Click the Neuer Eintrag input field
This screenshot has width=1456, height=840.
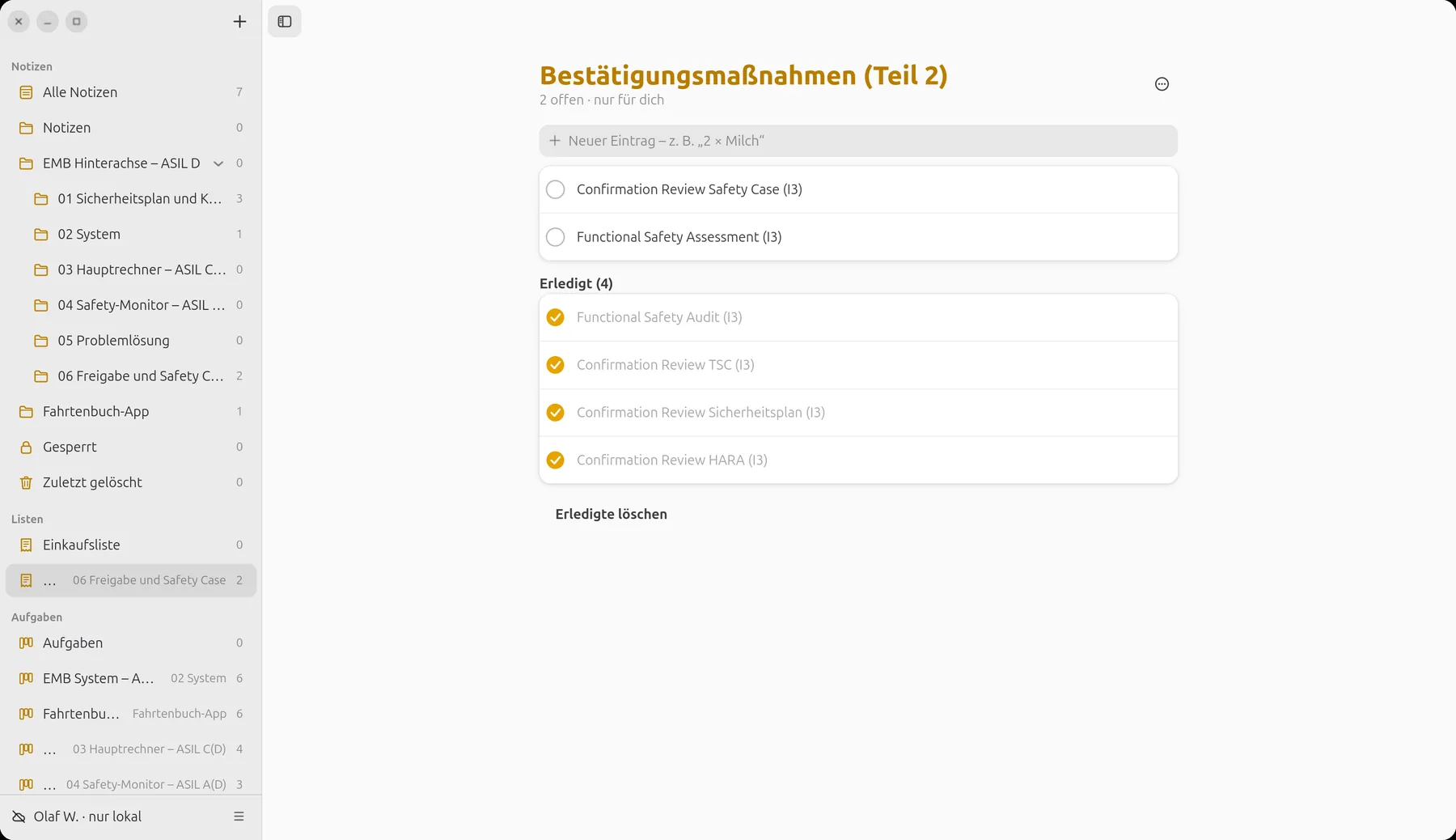pyautogui.click(x=858, y=141)
